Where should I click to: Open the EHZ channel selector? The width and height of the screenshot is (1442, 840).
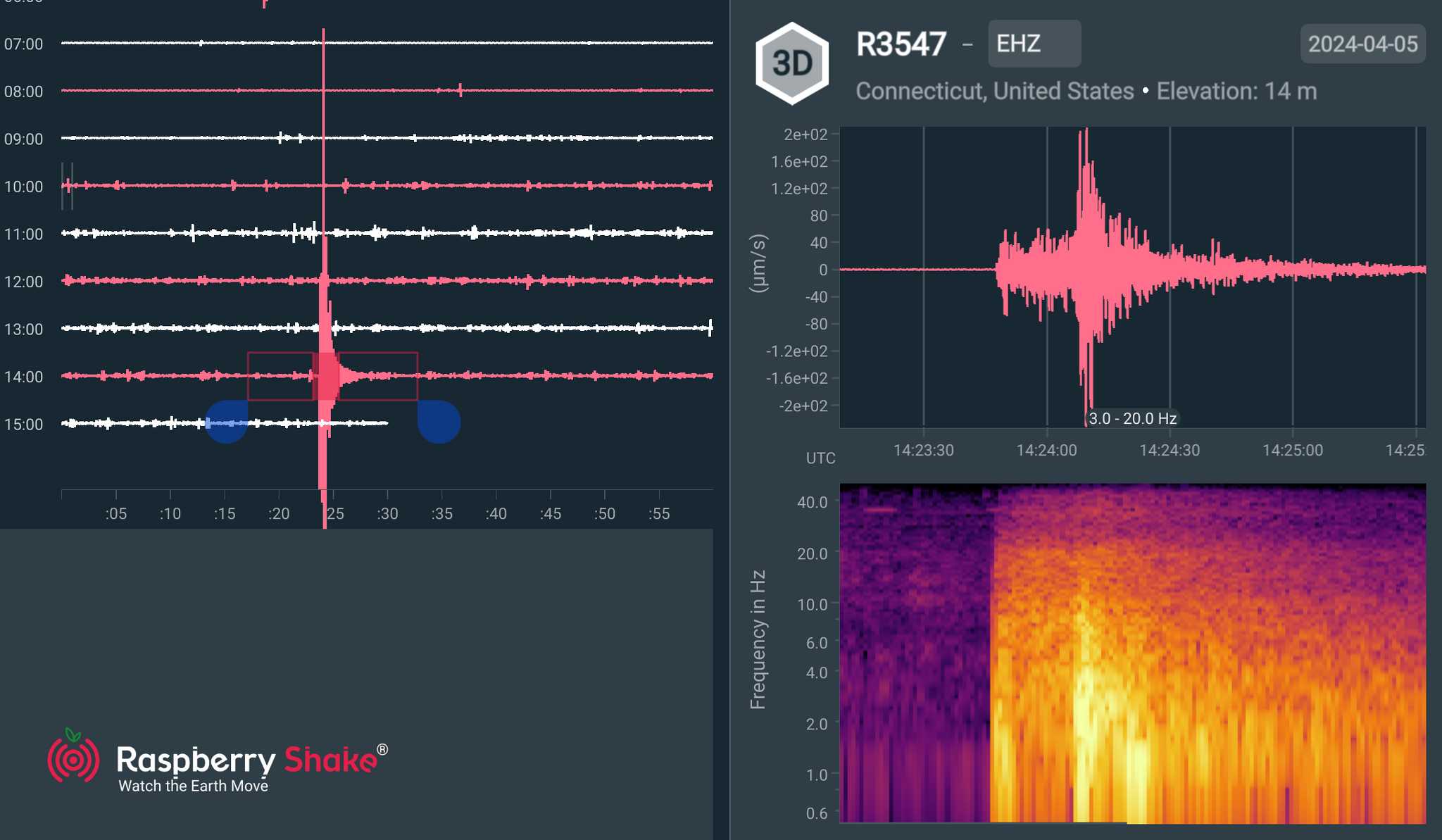[1034, 44]
